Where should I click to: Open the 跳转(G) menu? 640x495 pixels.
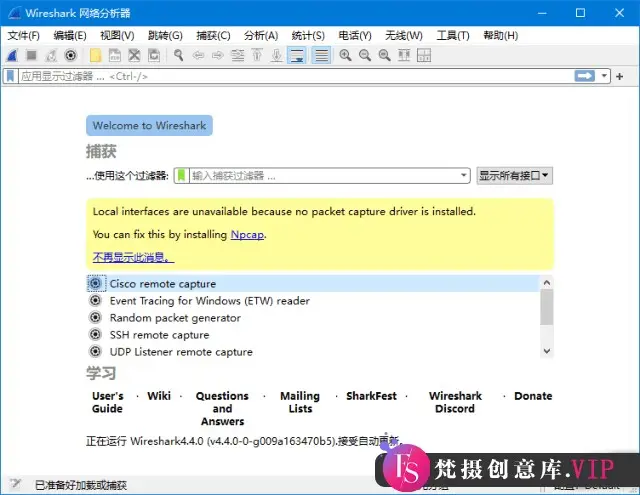tap(165, 36)
